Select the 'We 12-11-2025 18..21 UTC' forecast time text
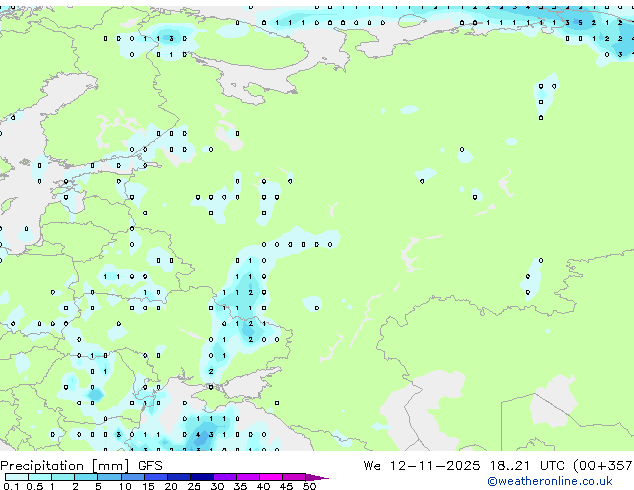 (464, 466)
